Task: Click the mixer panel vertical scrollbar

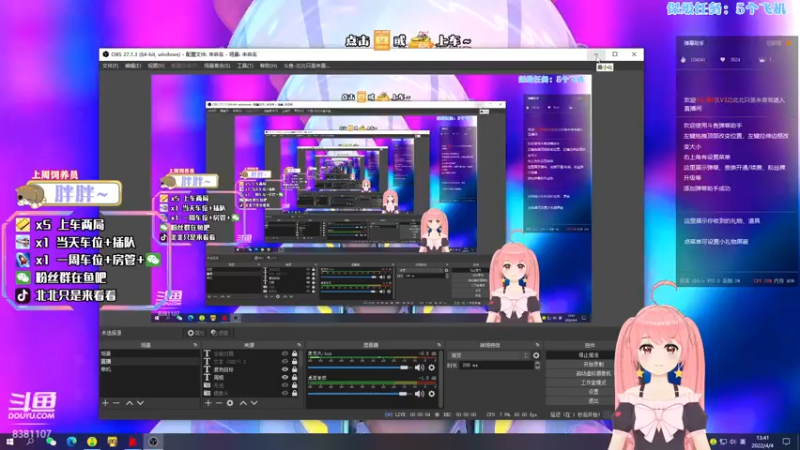Action: pyautogui.click(x=440, y=378)
